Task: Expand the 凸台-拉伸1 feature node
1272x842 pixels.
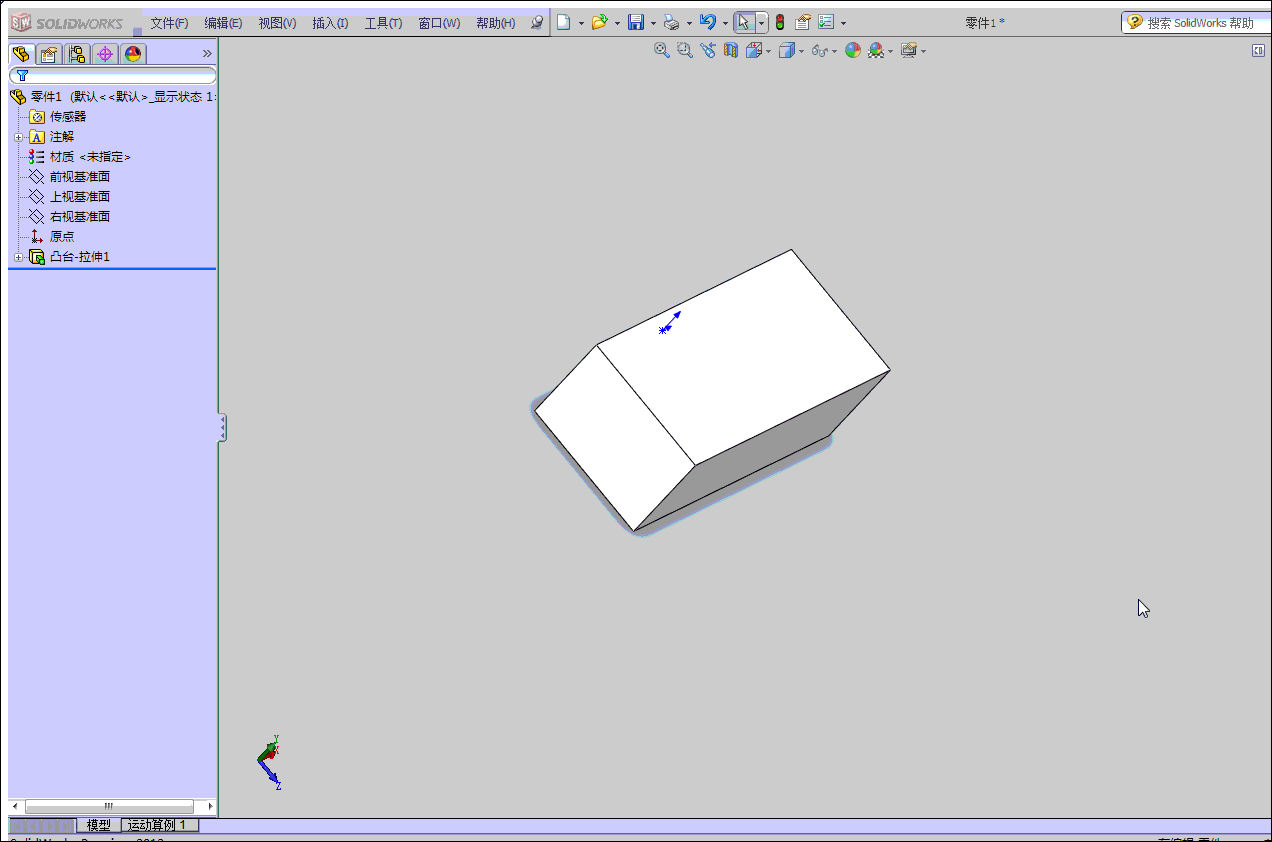Action: [18, 257]
